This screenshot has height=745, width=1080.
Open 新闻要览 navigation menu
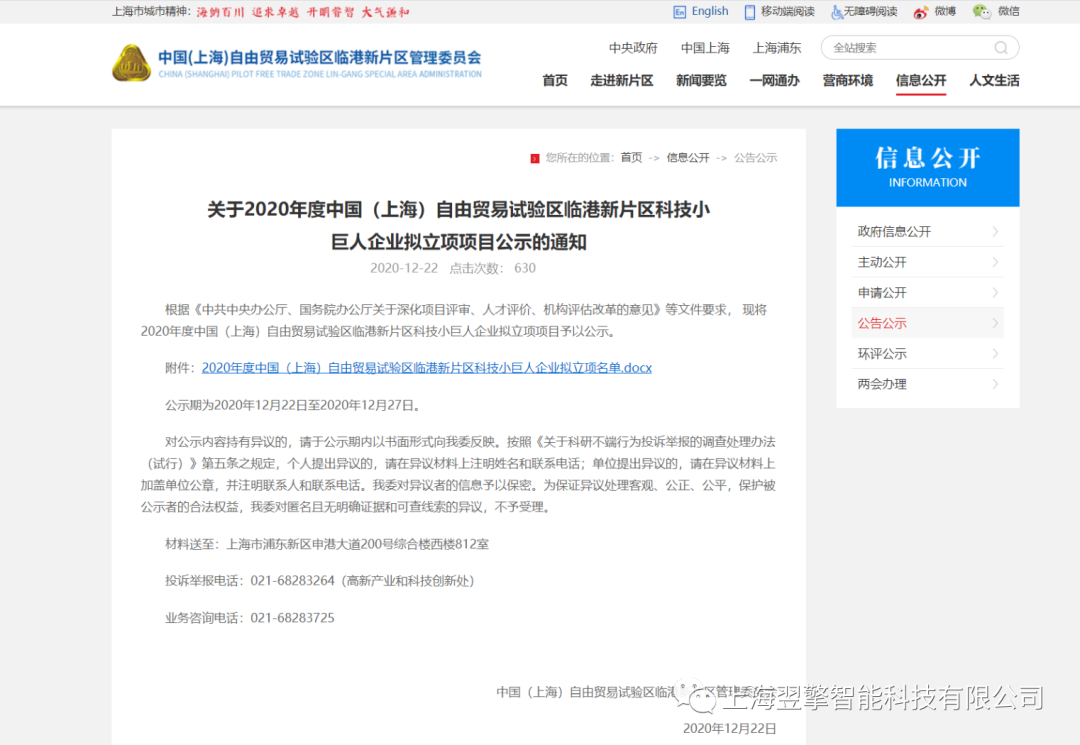point(701,81)
